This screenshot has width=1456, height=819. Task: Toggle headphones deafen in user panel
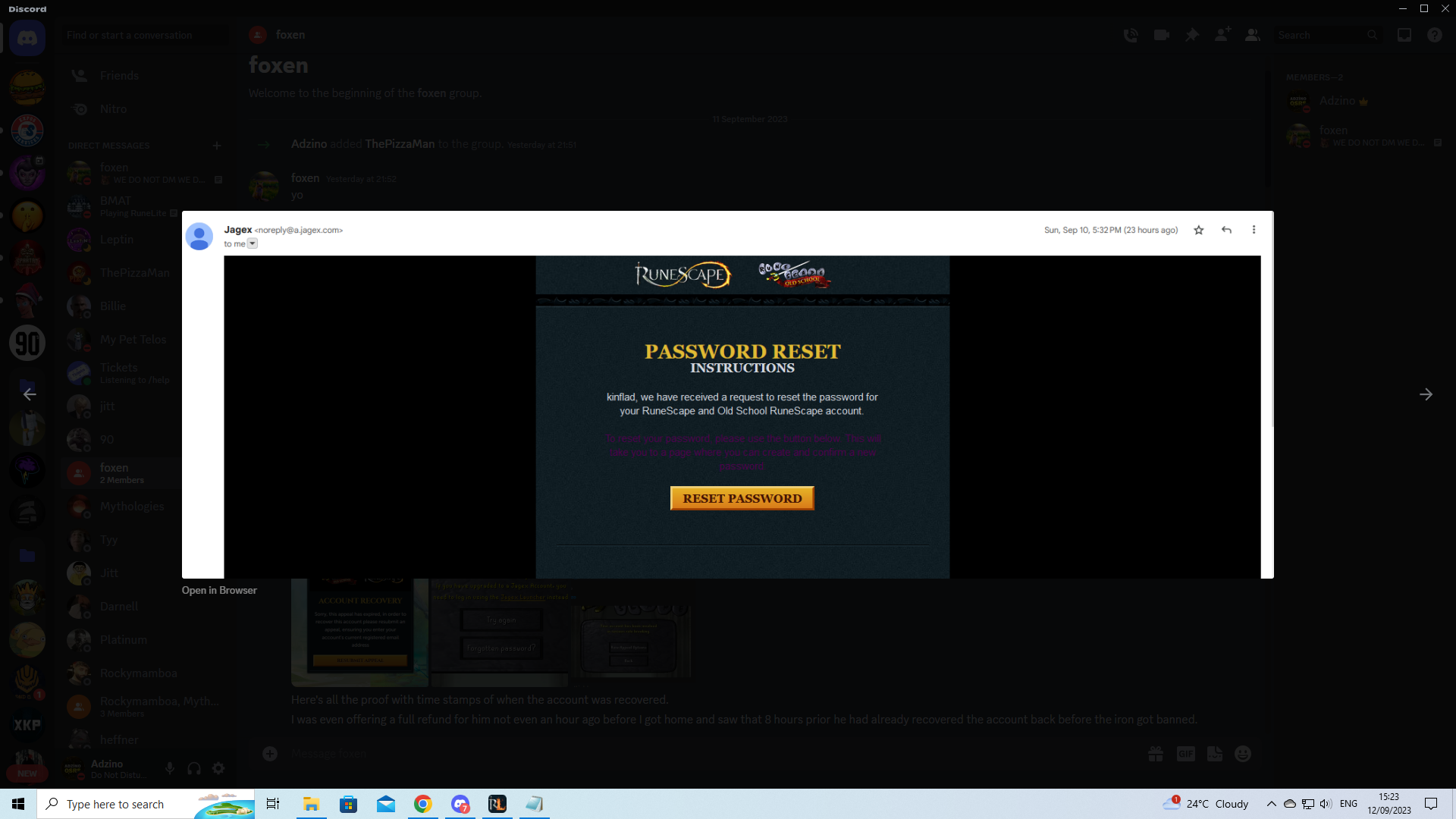(x=194, y=769)
